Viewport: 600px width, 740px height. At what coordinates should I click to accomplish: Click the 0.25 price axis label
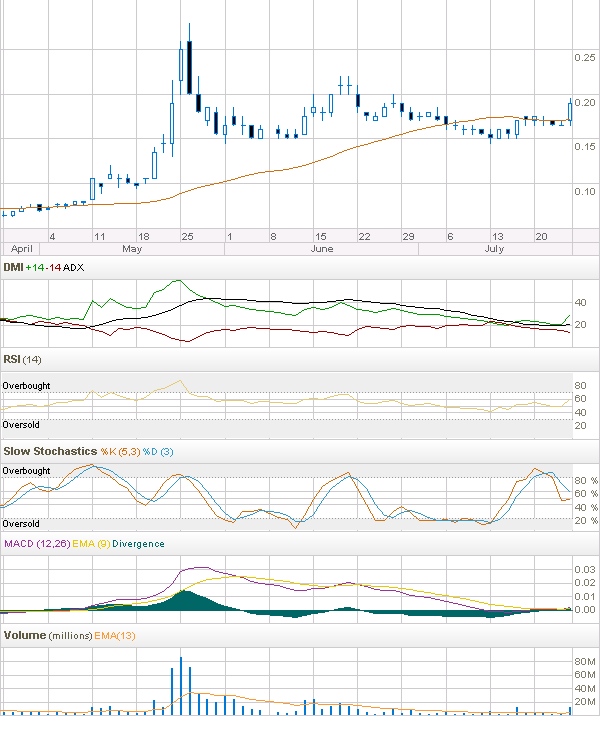click(x=585, y=58)
